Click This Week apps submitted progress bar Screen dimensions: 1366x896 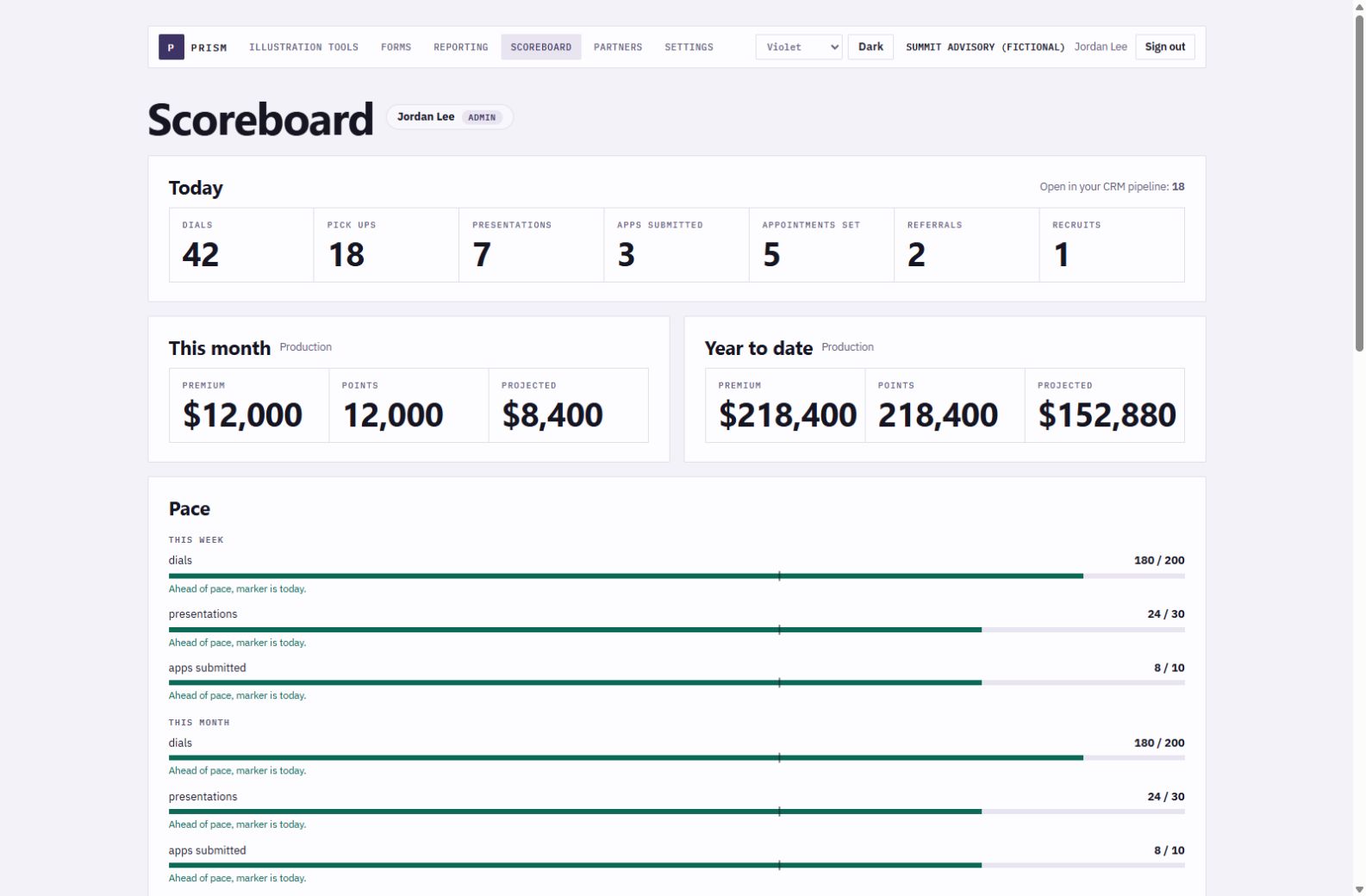tap(677, 682)
